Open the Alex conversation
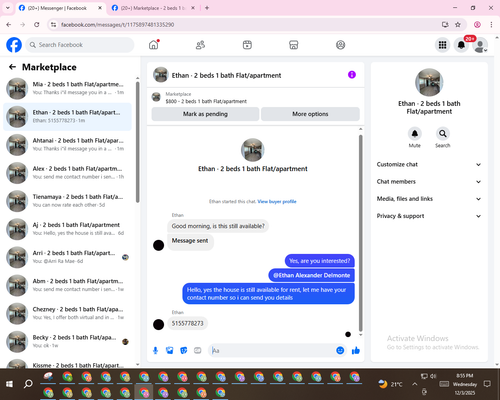Screen dimensions: 500x400 67,173
